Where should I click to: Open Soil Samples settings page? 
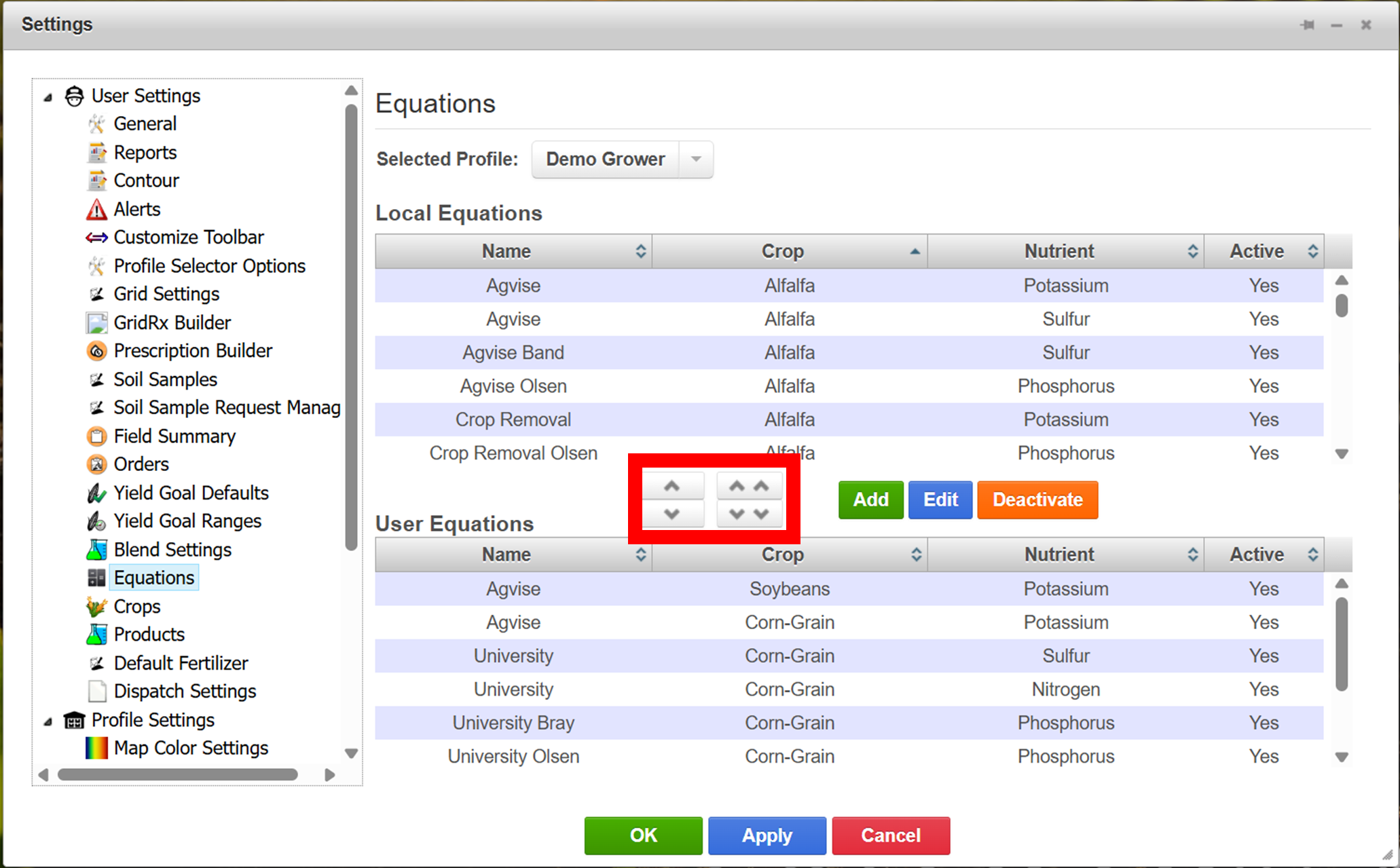(x=165, y=379)
